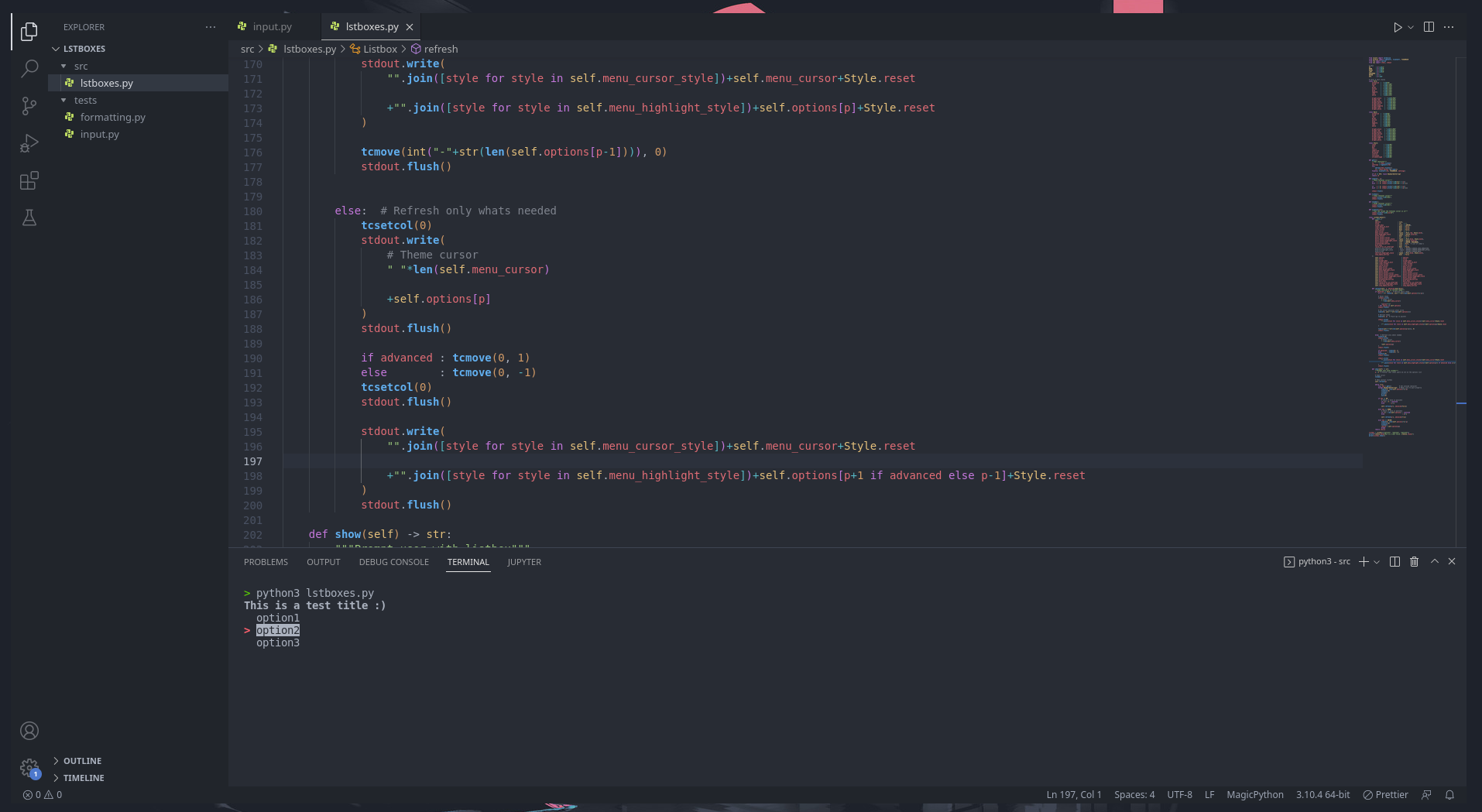Expand the Outline section
1482x812 pixels.
[x=82, y=761]
